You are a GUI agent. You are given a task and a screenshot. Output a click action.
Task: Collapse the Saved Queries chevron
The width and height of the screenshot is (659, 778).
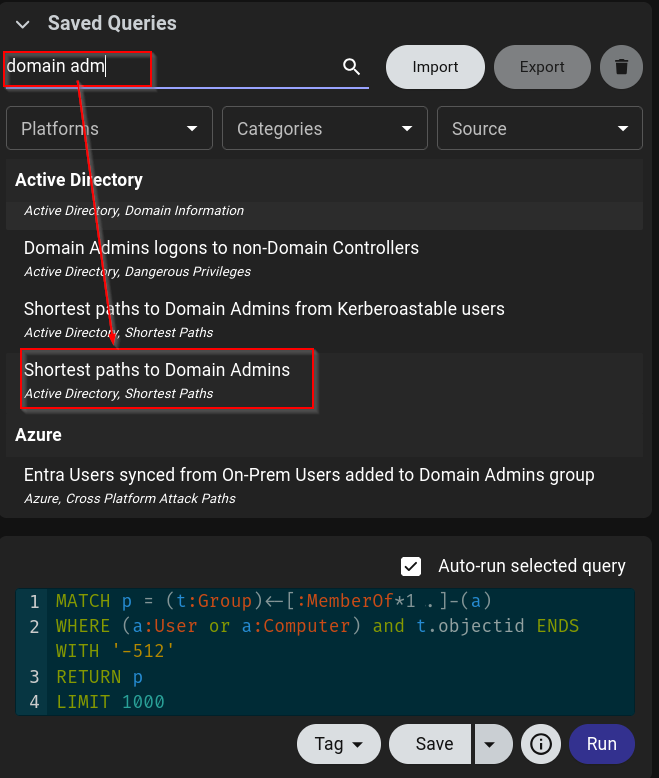point(23,24)
